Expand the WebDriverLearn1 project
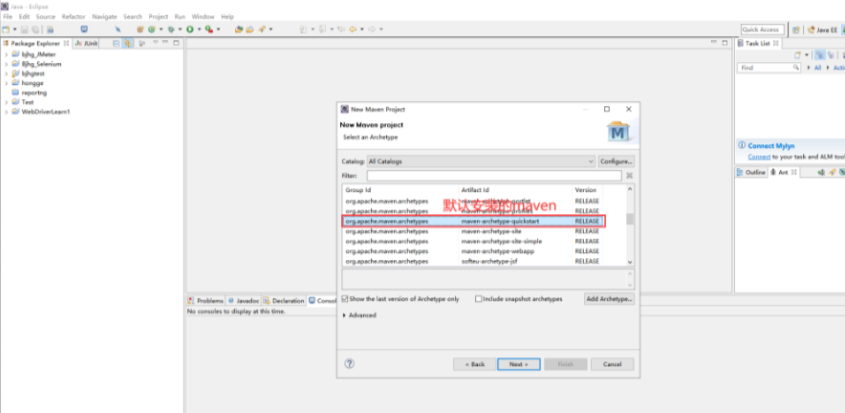The height and width of the screenshot is (413, 845). [x=6, y=112]
